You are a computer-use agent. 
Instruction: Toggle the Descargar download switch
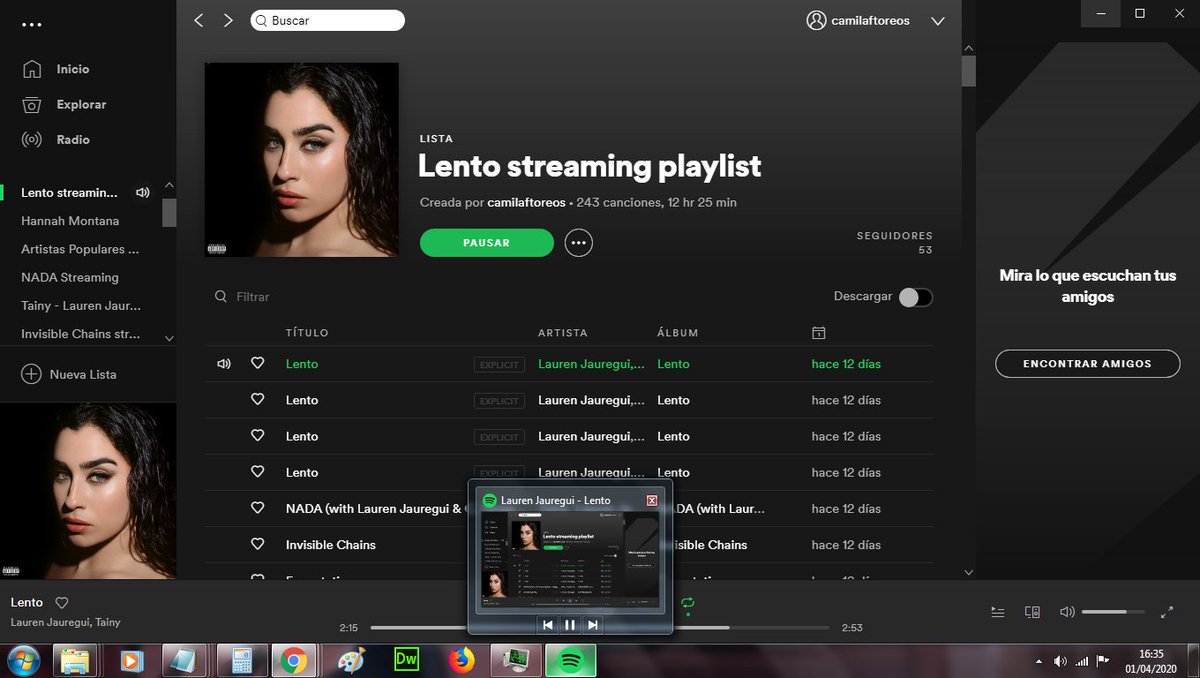915,297
